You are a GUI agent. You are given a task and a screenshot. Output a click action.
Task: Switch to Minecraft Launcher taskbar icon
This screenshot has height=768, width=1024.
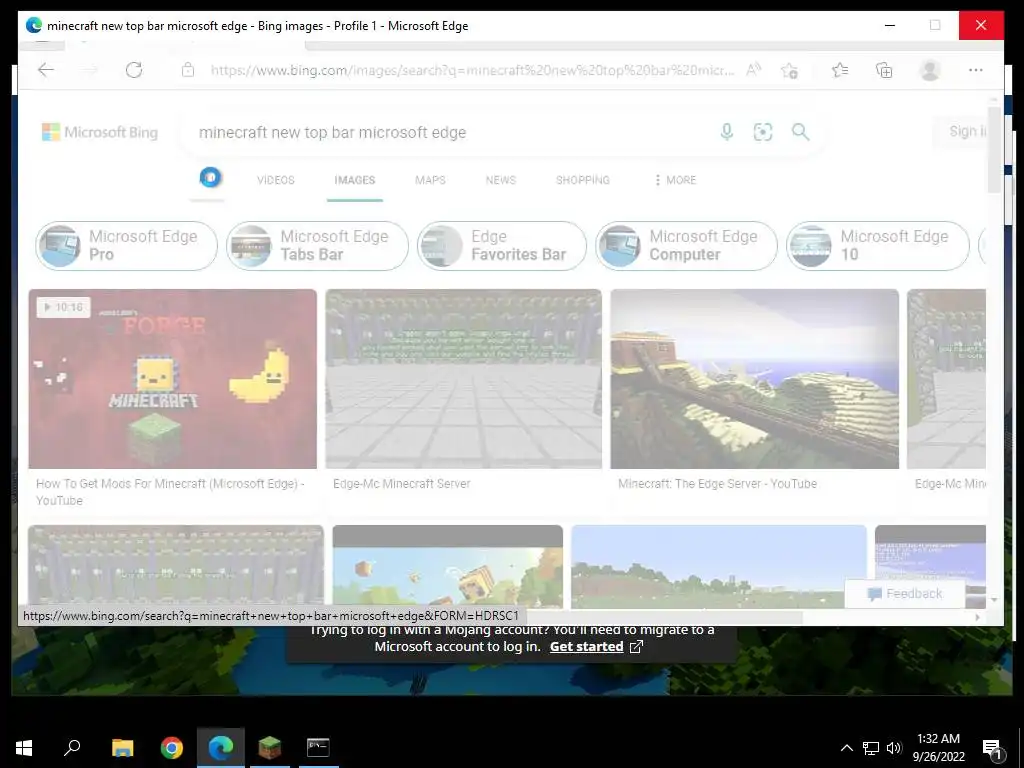pos(269,748)
